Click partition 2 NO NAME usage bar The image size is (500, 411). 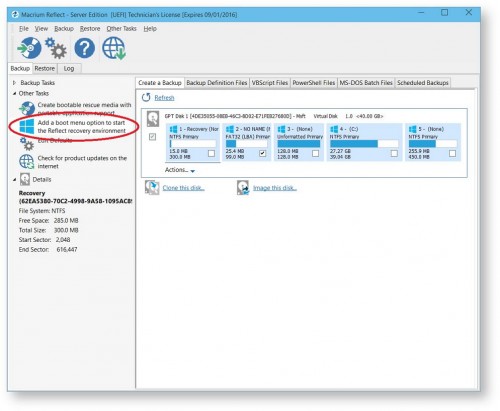(246, 144)
